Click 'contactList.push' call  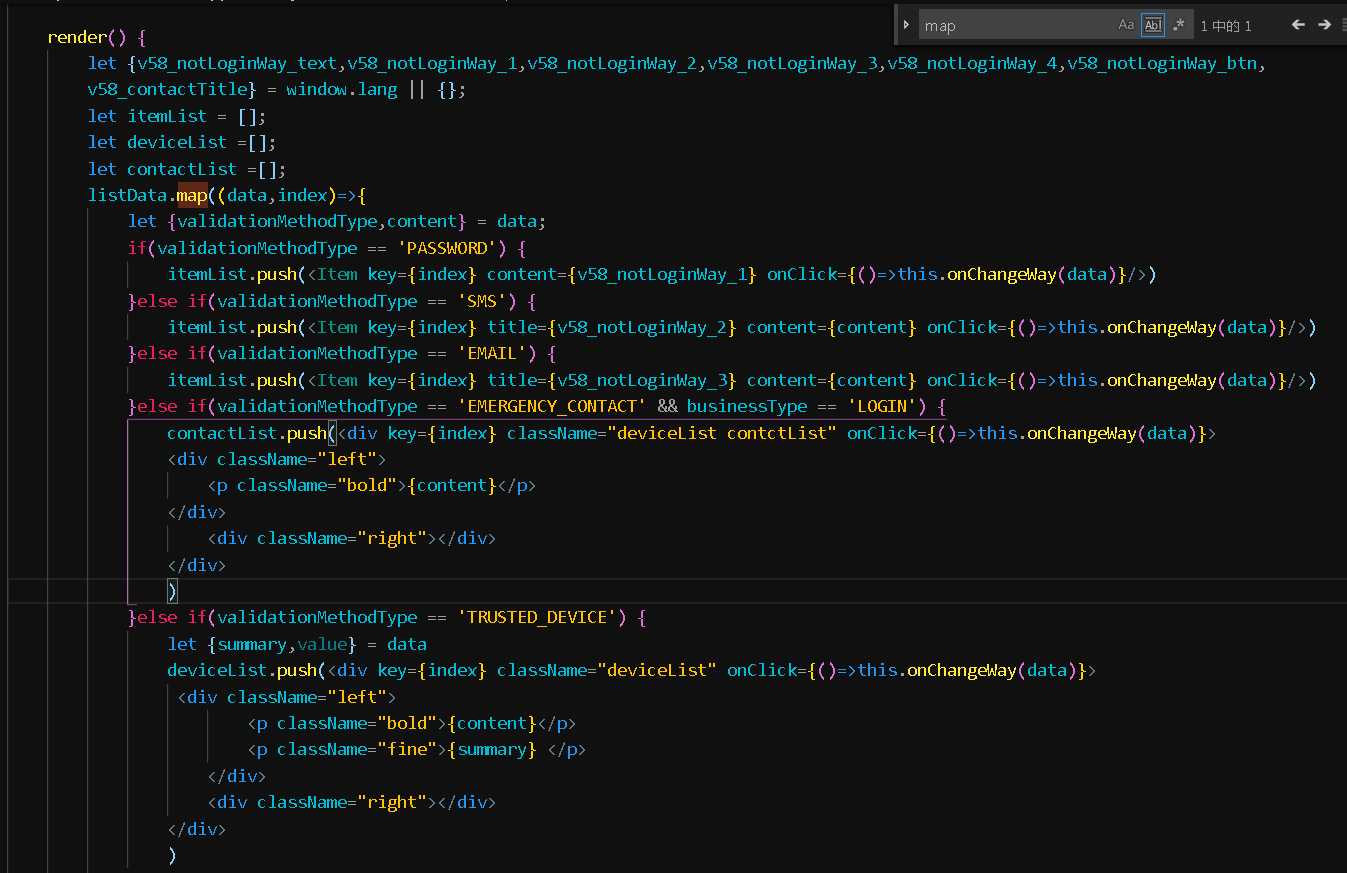247,433
